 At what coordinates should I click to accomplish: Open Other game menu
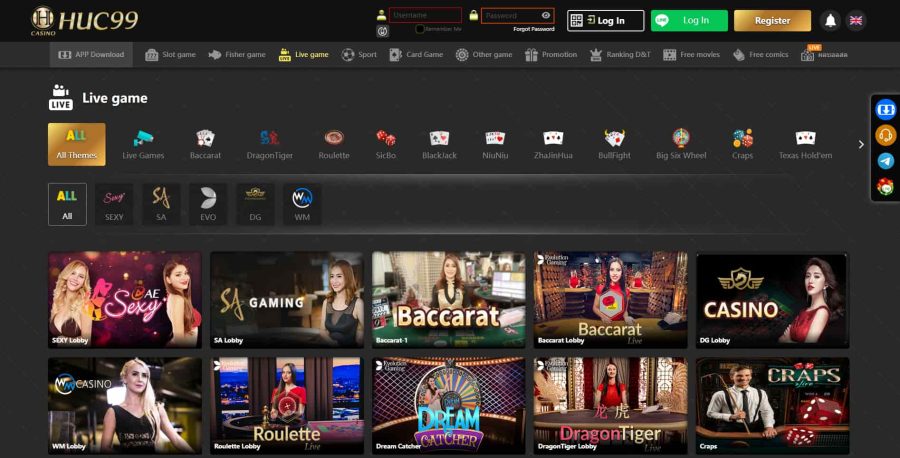point(484,55)
